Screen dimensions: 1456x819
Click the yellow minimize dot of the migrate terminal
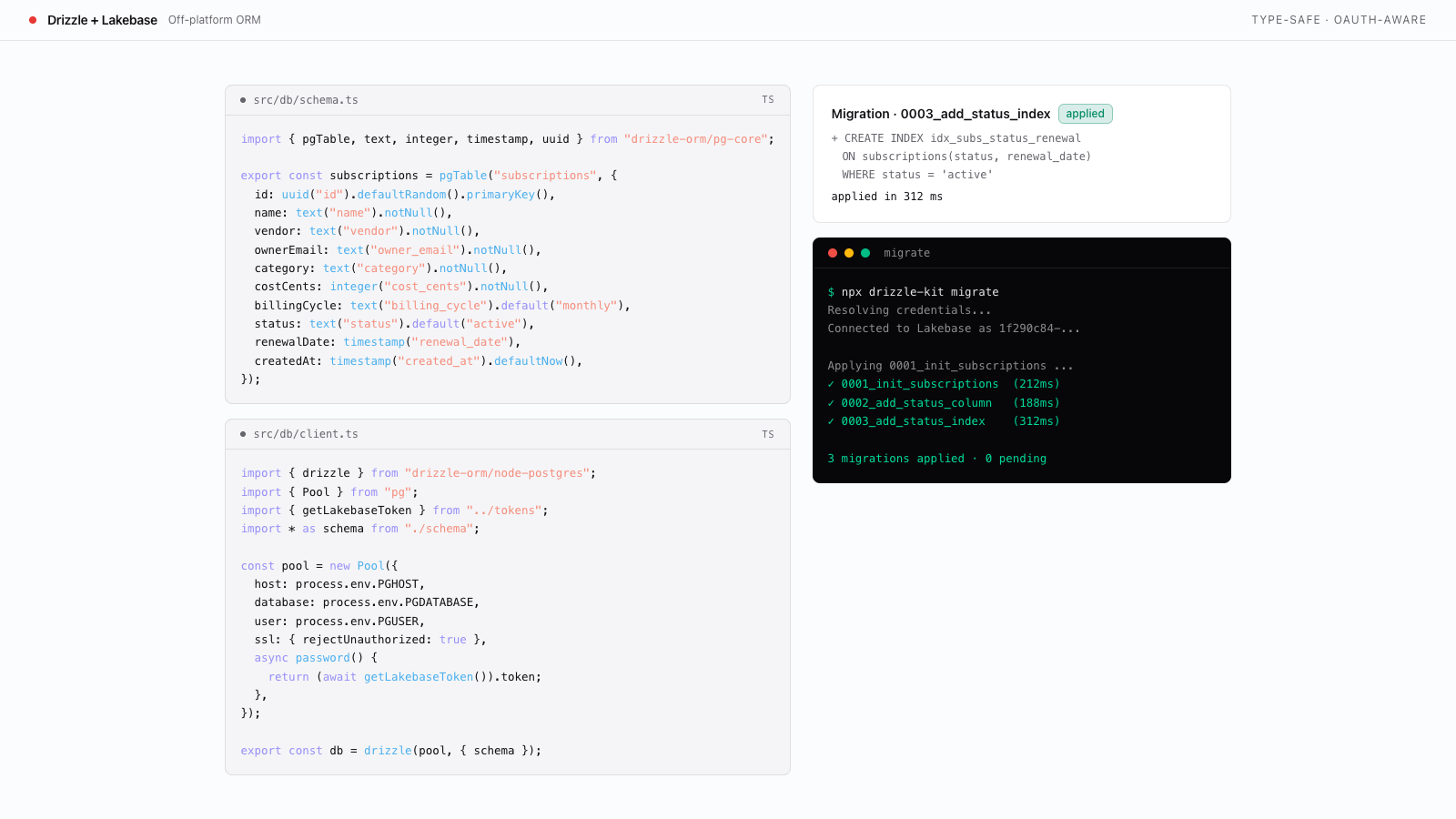tap(849, 253)
